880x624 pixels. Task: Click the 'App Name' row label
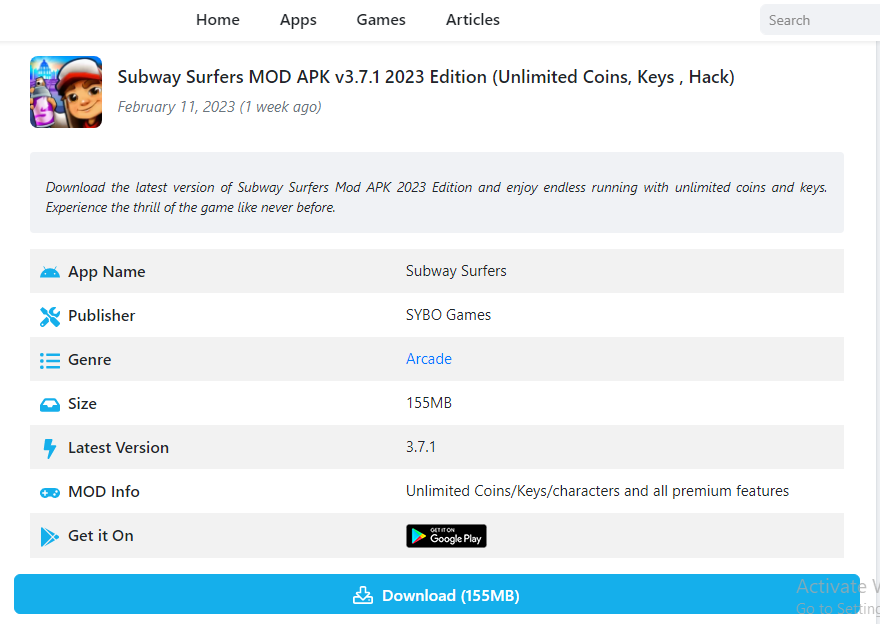(107, 272)
